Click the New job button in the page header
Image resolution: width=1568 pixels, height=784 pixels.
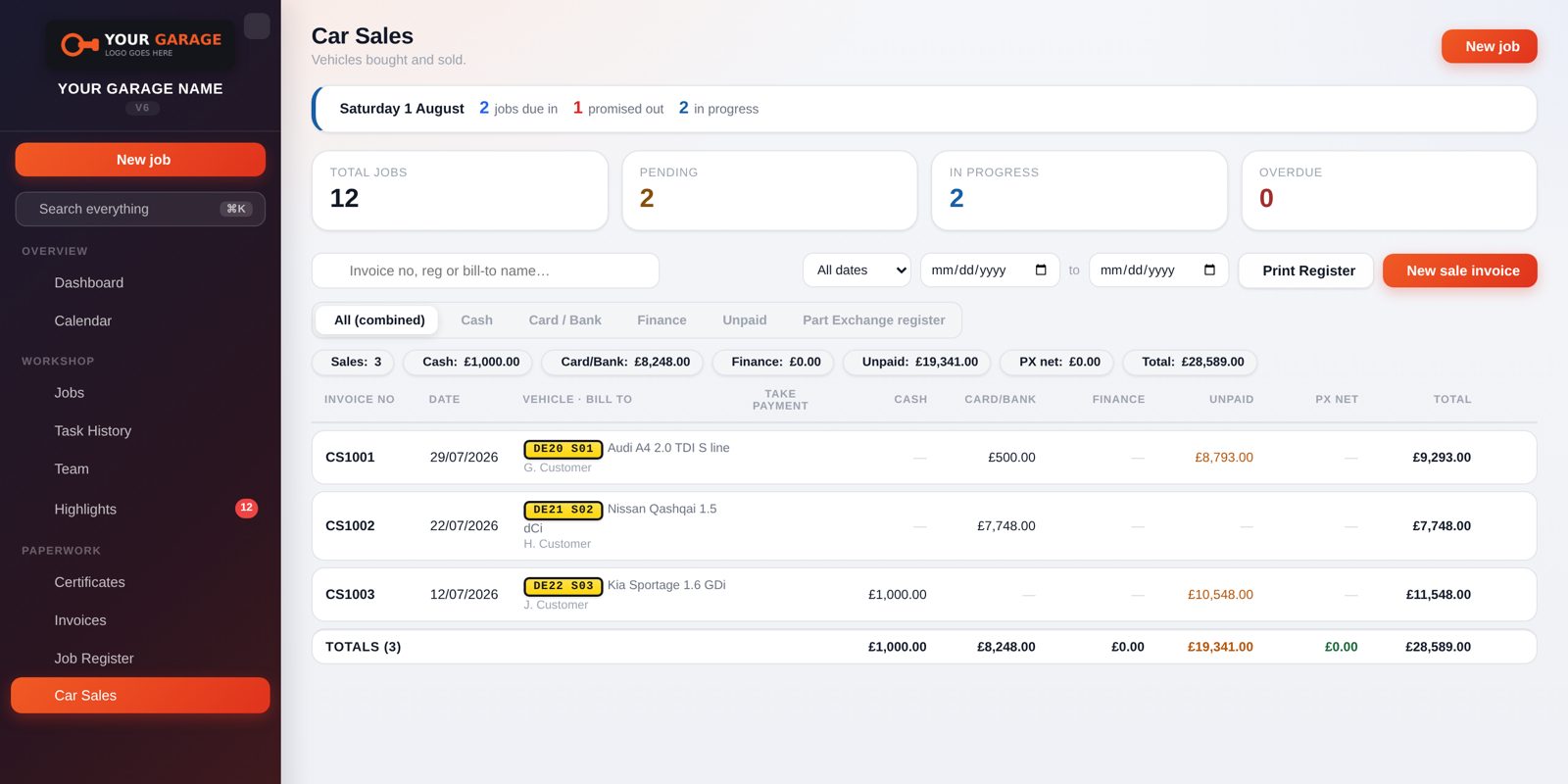point(1489,46)
